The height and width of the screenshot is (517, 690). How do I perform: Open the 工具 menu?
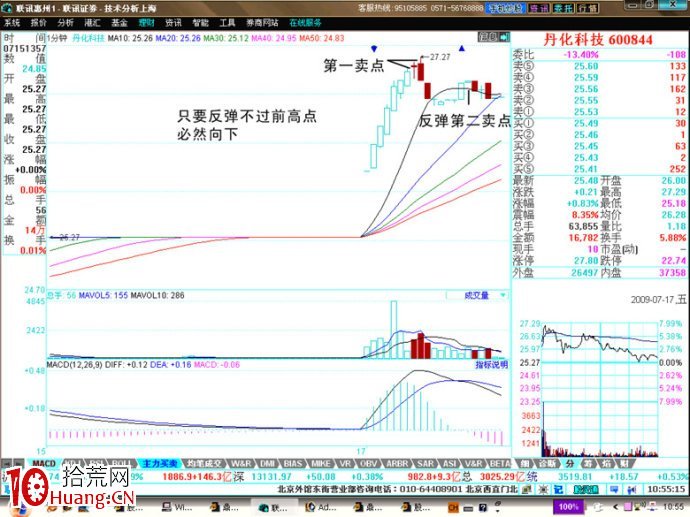[227, 23]
